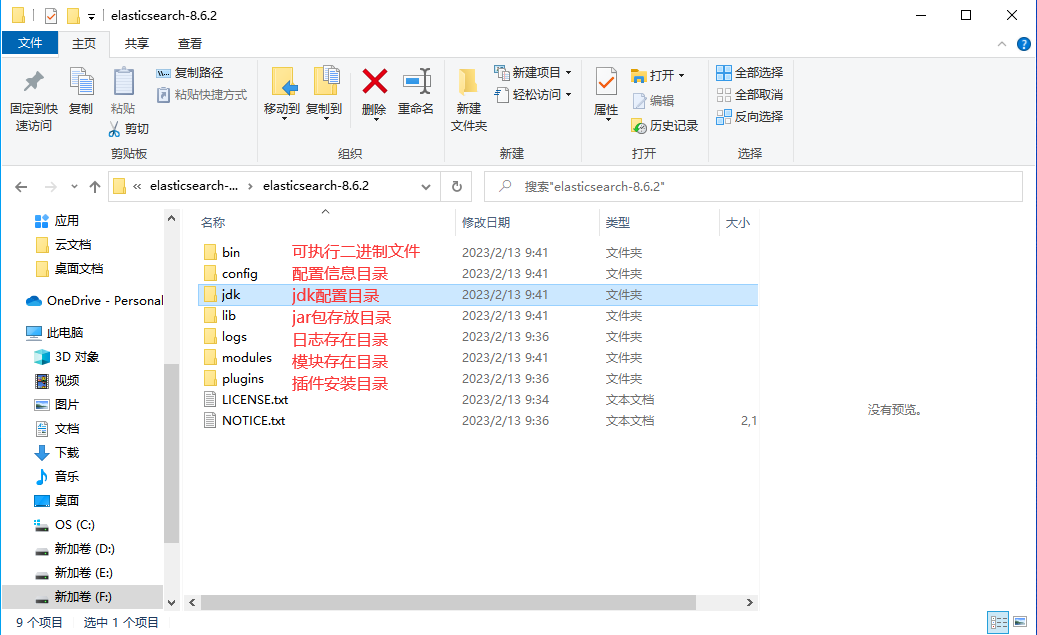Viewport: 1037px width, 635px height.
Task: Switch to details view icon in status bar
Action: [998, 622]
